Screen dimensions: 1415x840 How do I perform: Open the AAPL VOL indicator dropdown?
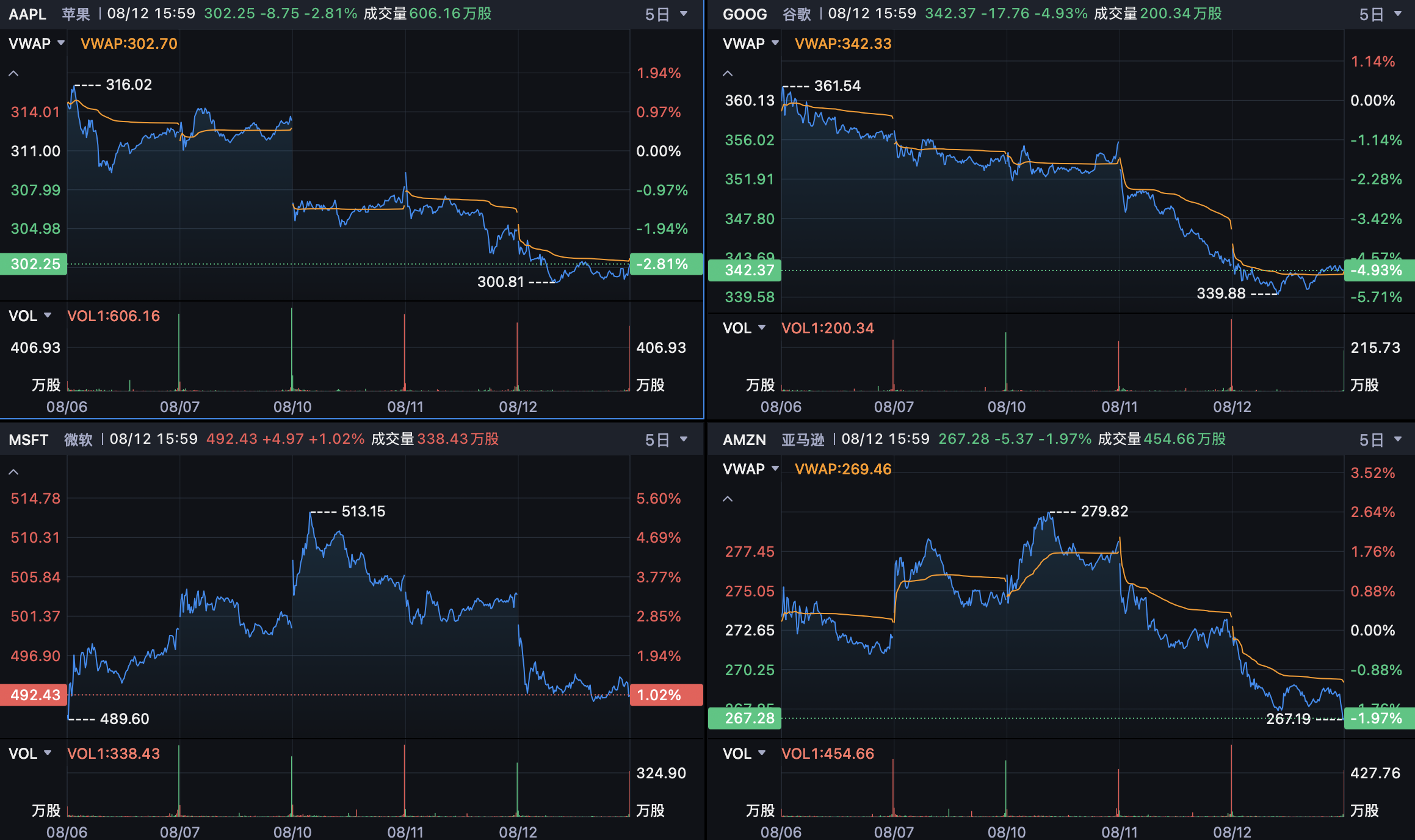pos(30,316)
